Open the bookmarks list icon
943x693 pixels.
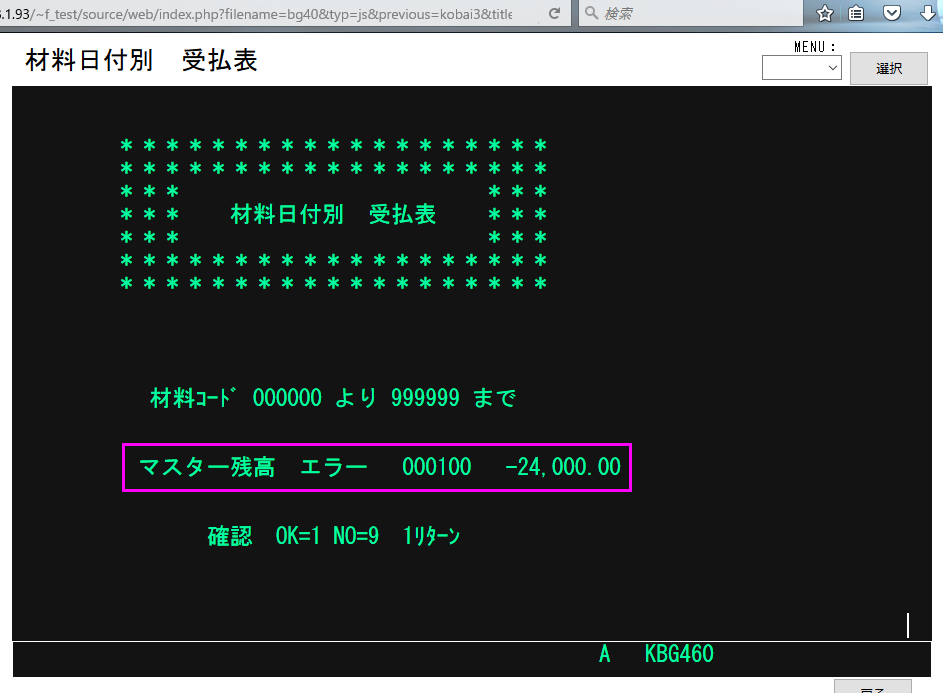click(x=857, y=13)
